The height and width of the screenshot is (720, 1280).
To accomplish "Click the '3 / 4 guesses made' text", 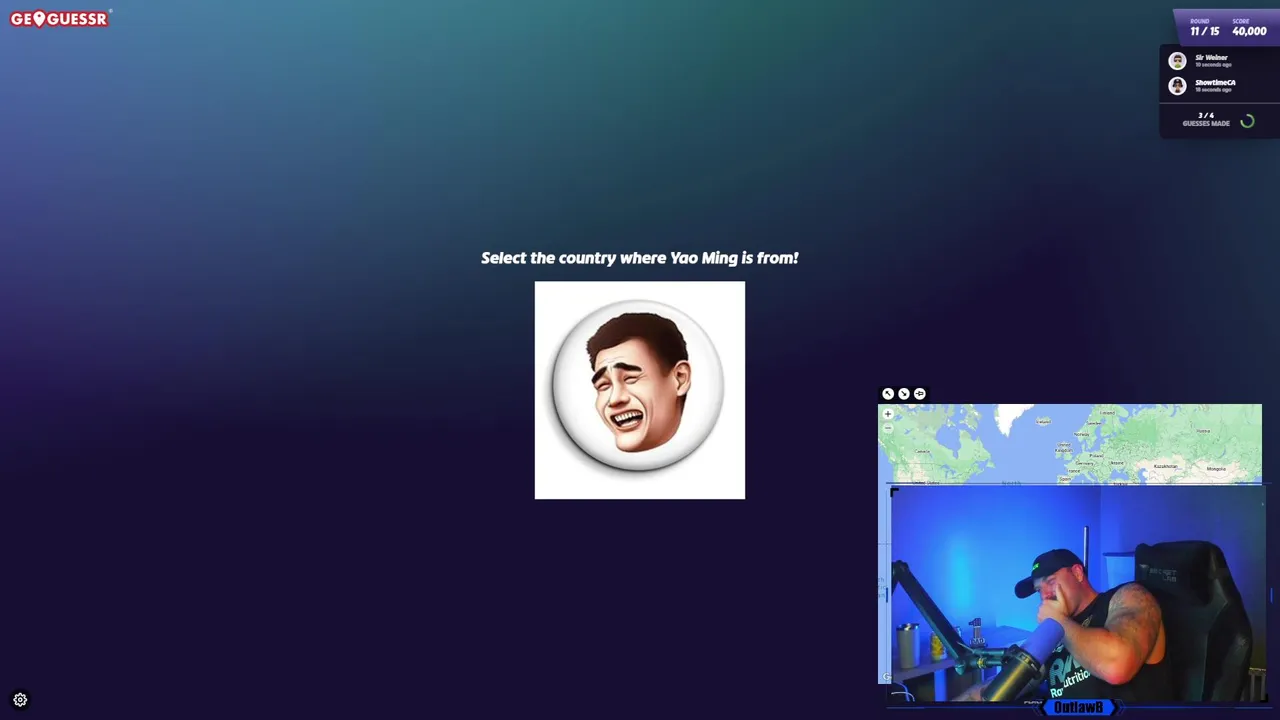I will click(x=1206, y=119).
